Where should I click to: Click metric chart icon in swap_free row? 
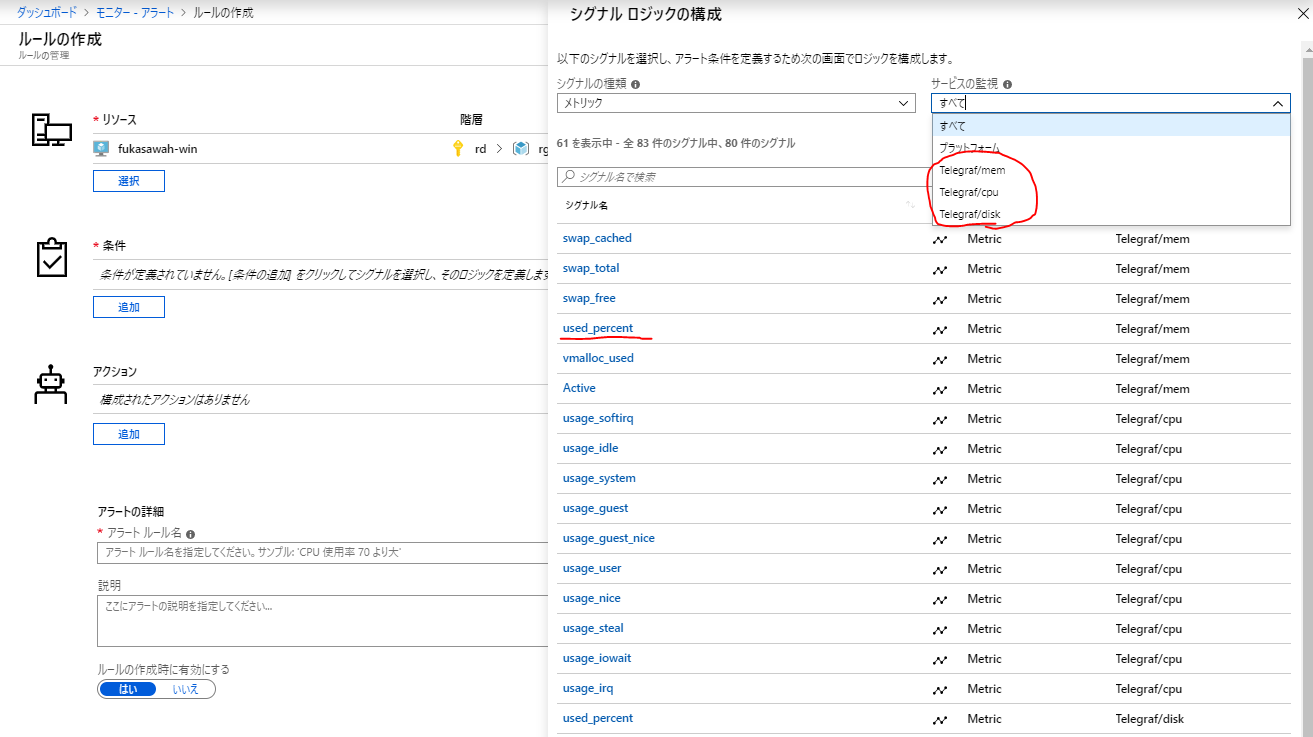point(940,299)
